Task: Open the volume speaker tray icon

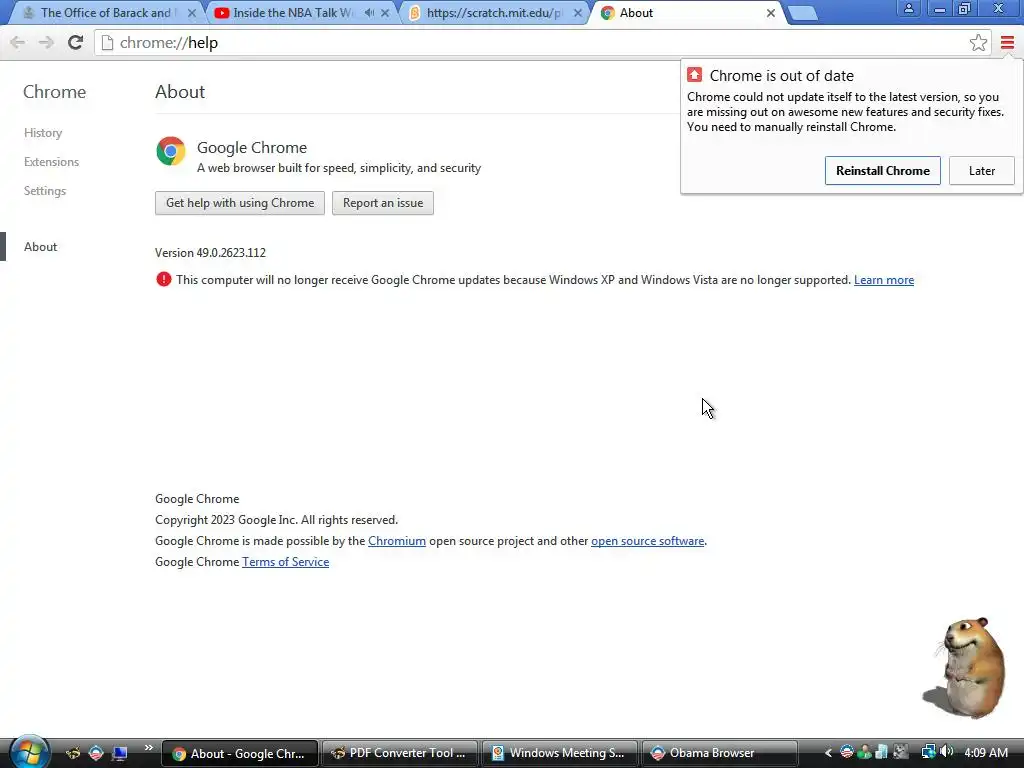Action: point(947,752)
